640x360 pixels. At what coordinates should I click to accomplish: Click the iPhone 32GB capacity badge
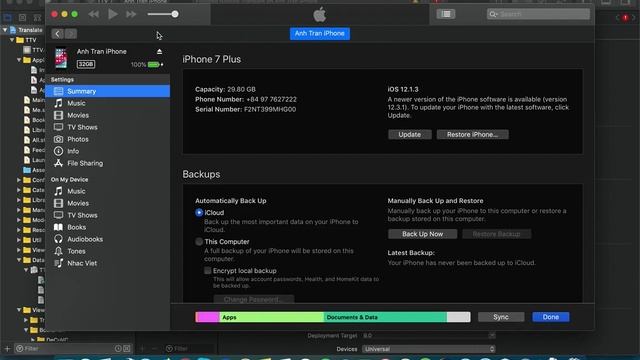pos(86,64)
